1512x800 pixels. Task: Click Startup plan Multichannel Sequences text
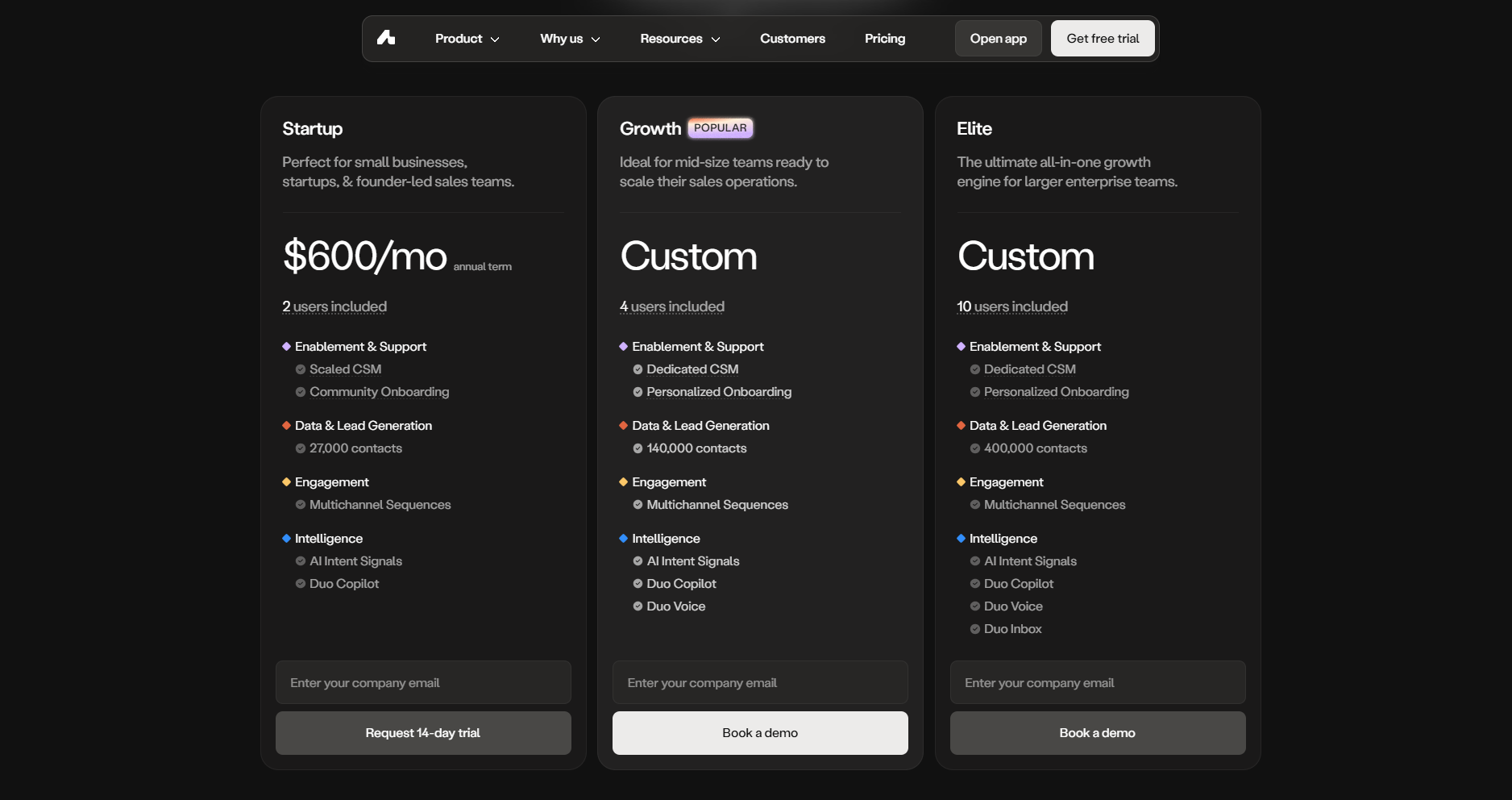(380, 505)
